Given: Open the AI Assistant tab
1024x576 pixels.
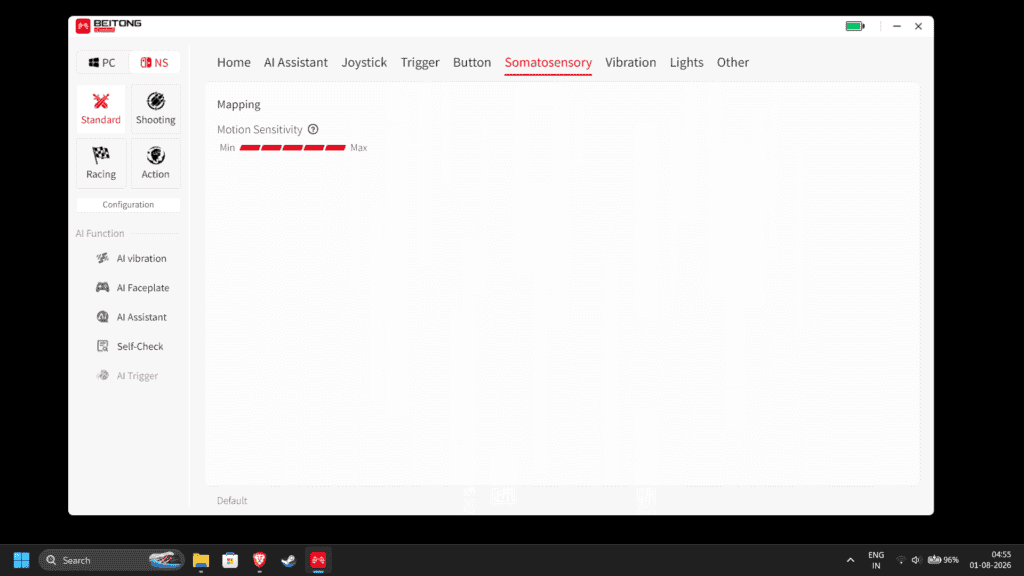Looking at the screenshot, I should [296, 63].
